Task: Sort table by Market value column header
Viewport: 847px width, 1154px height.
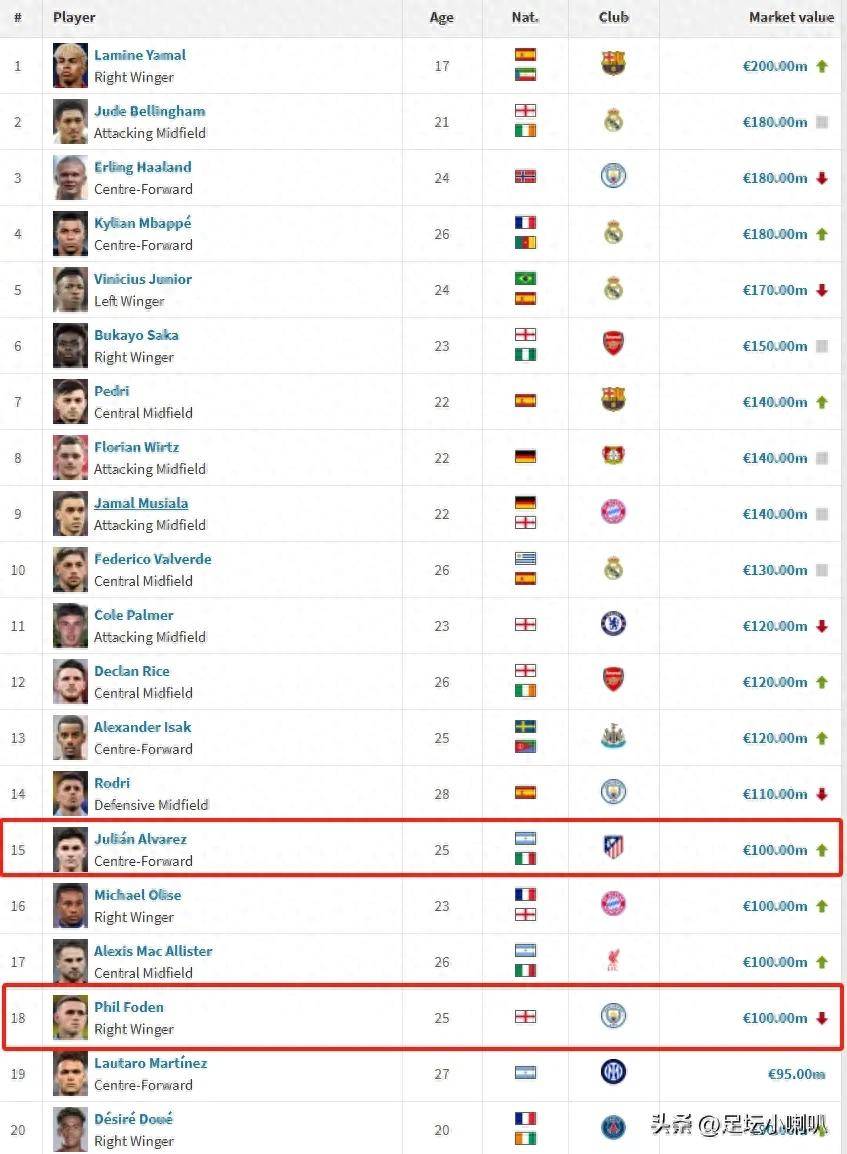Action: click(791, 17)
